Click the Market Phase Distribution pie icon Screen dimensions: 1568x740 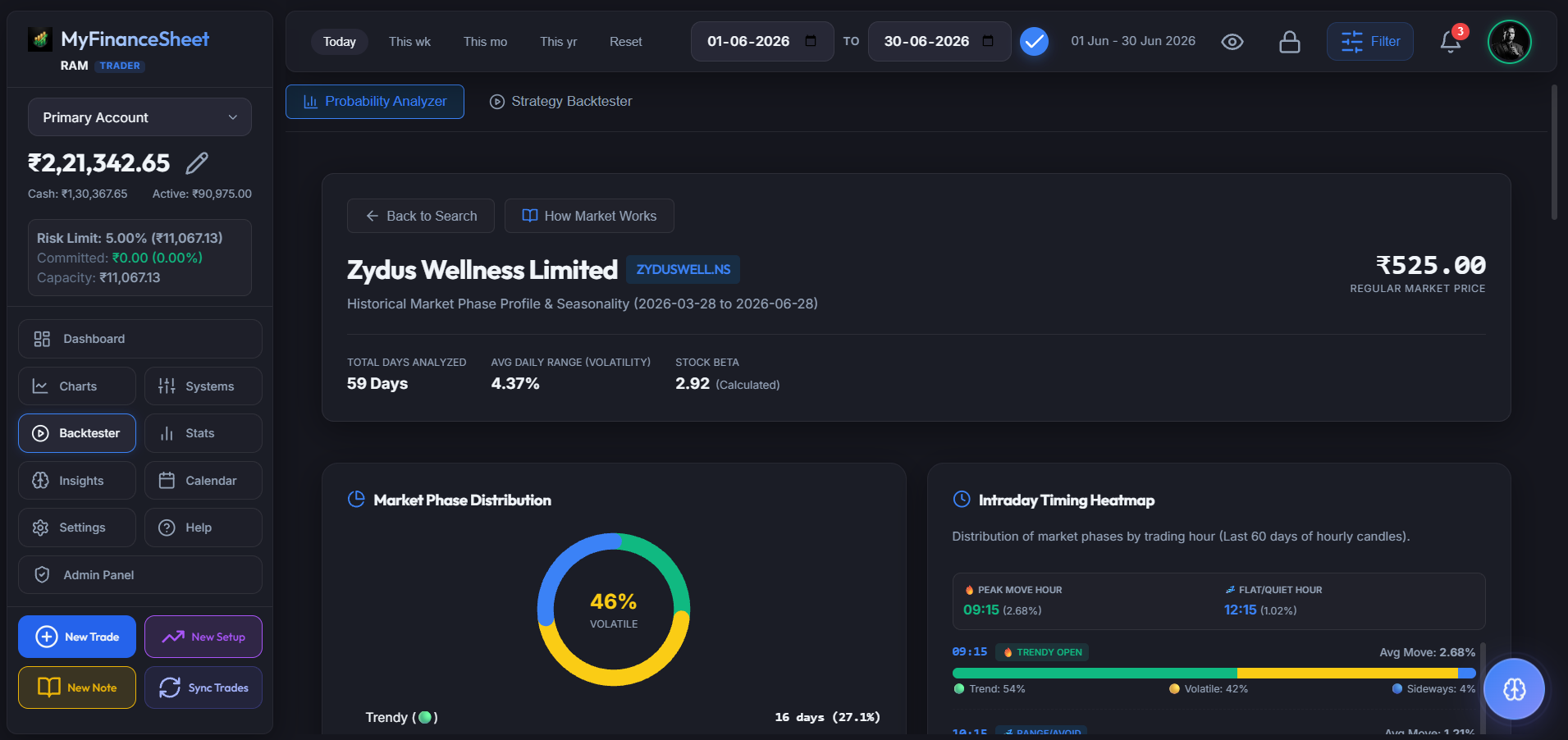tap(356, 500)
